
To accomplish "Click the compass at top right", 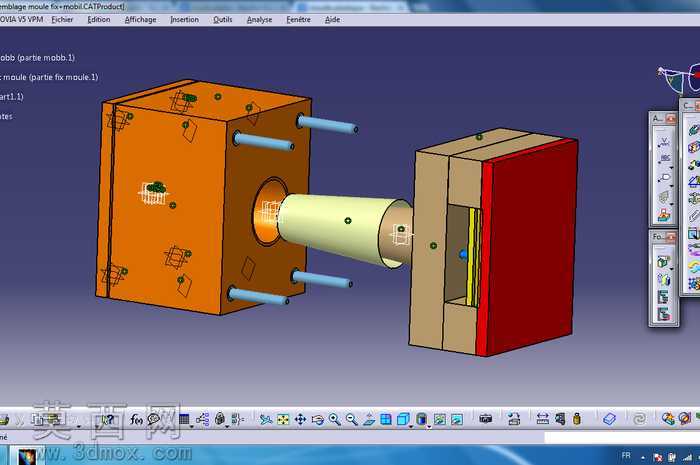I will tap(679, 78).
